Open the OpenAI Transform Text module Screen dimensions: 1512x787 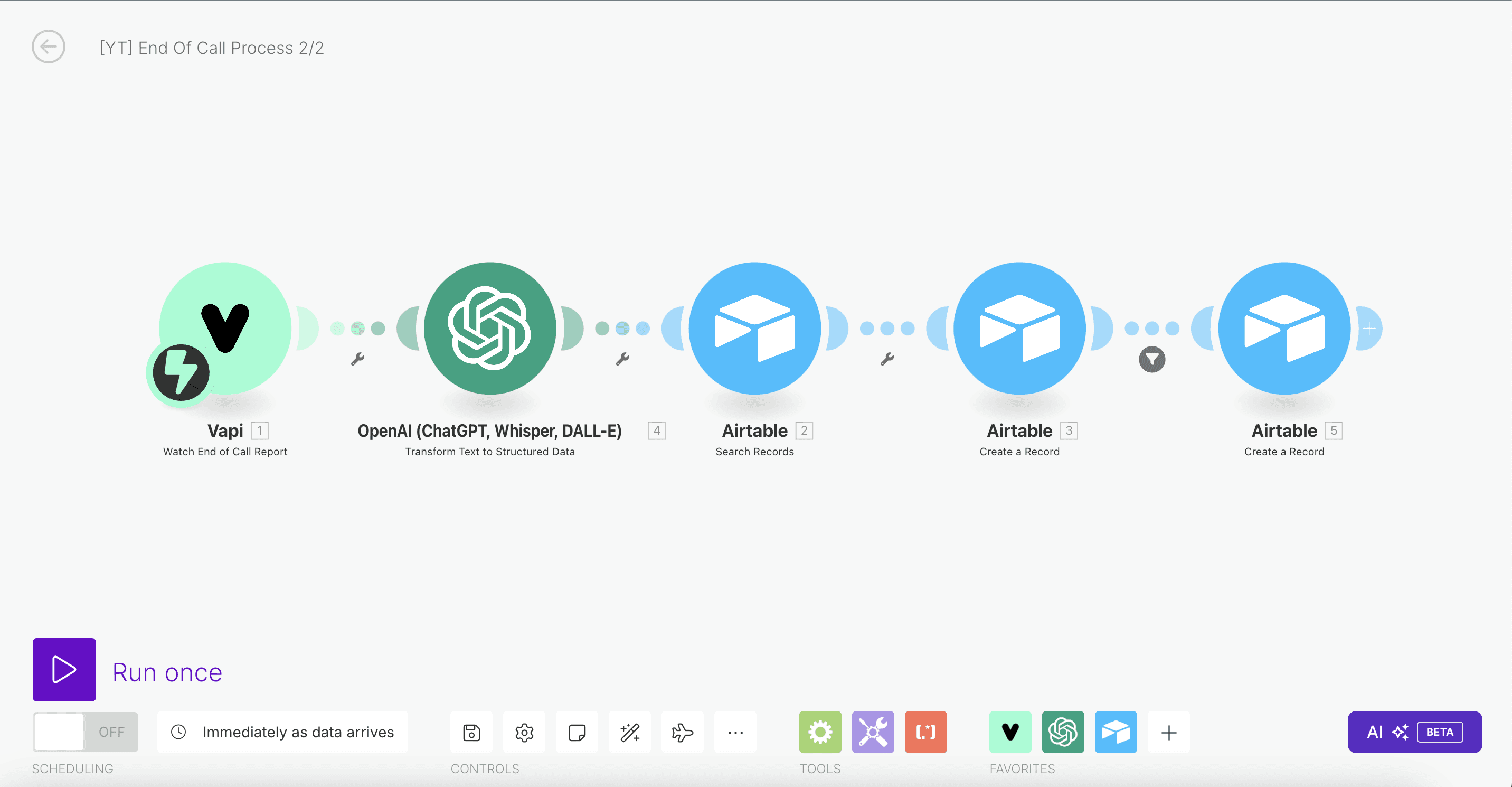coord(490,327)
